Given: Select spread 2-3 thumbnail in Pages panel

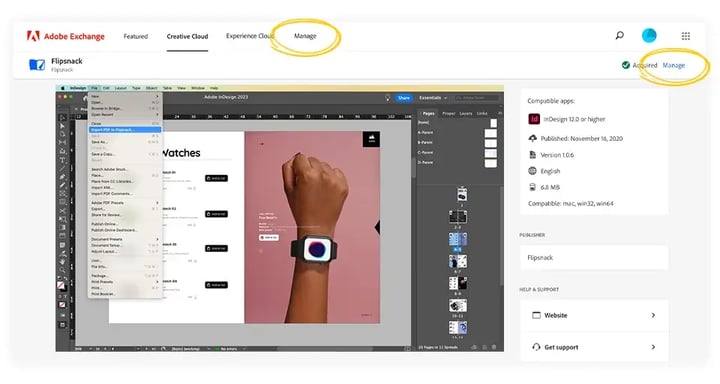Looking at the screenshot, I should (458, 217).
